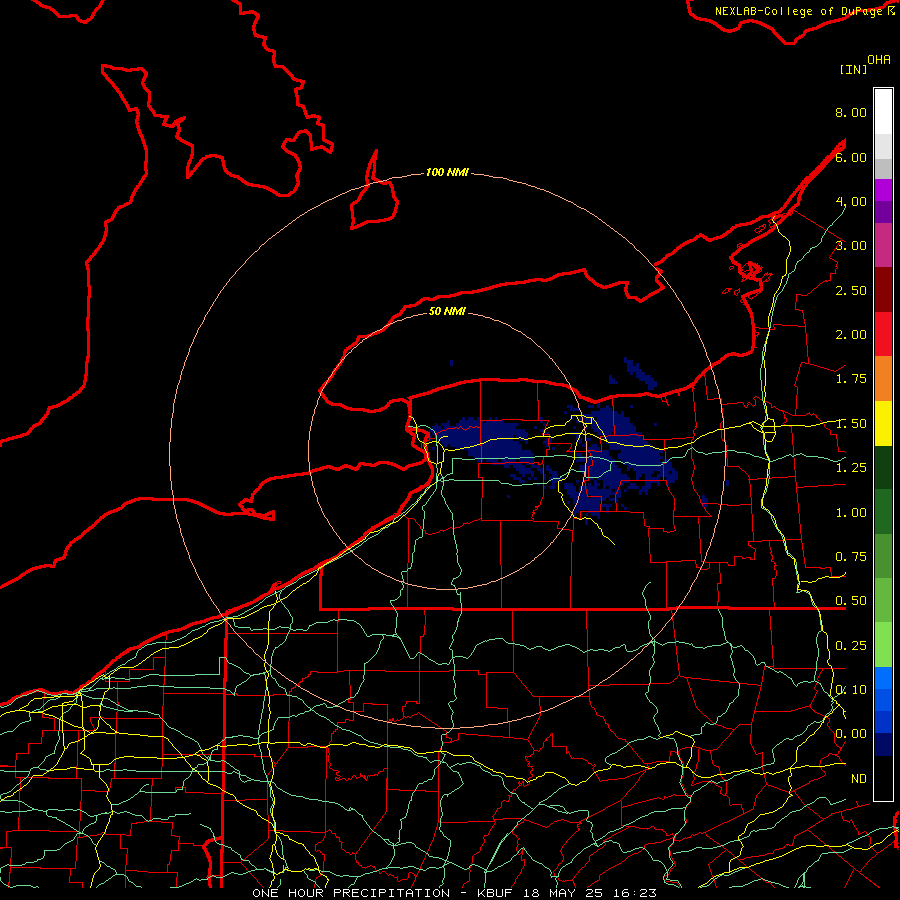Screen dimensions: 900x900
Task: Click the One Hour Precipitation KBUF caption
Action: pyautogui.click(x=454, y=893)
